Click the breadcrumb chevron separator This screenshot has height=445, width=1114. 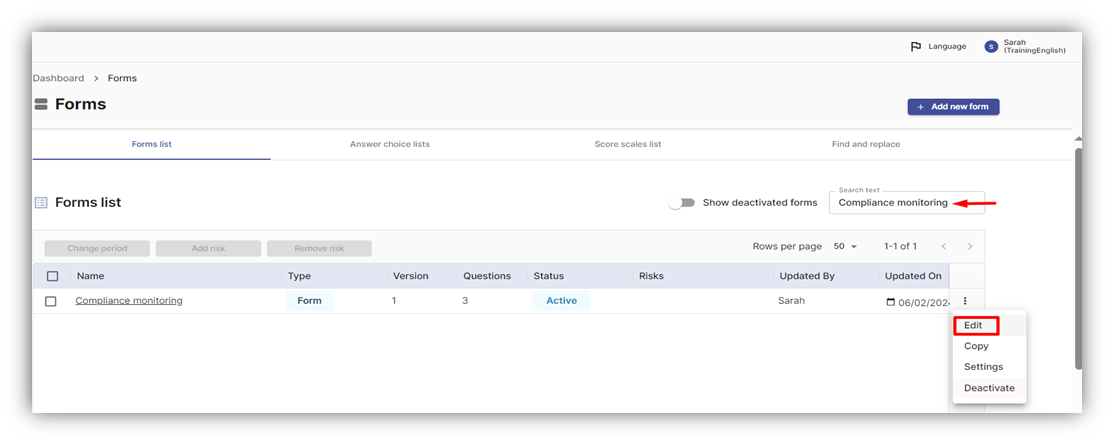point(96,78)
